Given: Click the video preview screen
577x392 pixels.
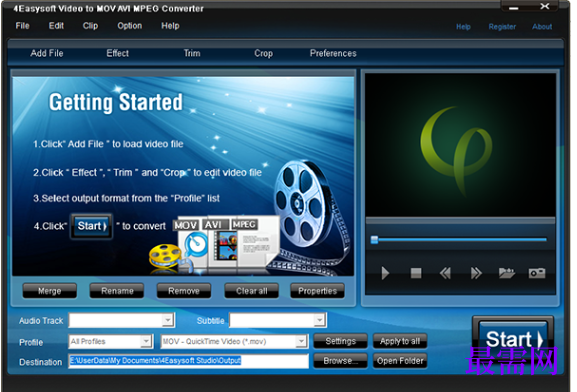Looking at the screenshot, I should pyautogui.click(x=460, y=145).
